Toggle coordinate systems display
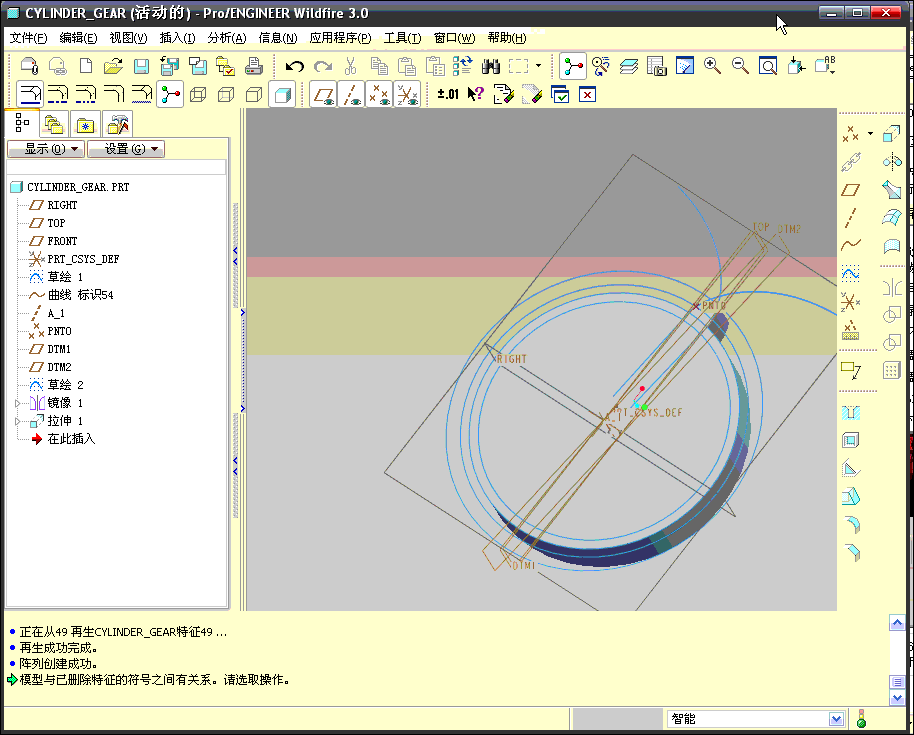Image resolution: width=914 pixels, height=735 pixels. [407, 94]
